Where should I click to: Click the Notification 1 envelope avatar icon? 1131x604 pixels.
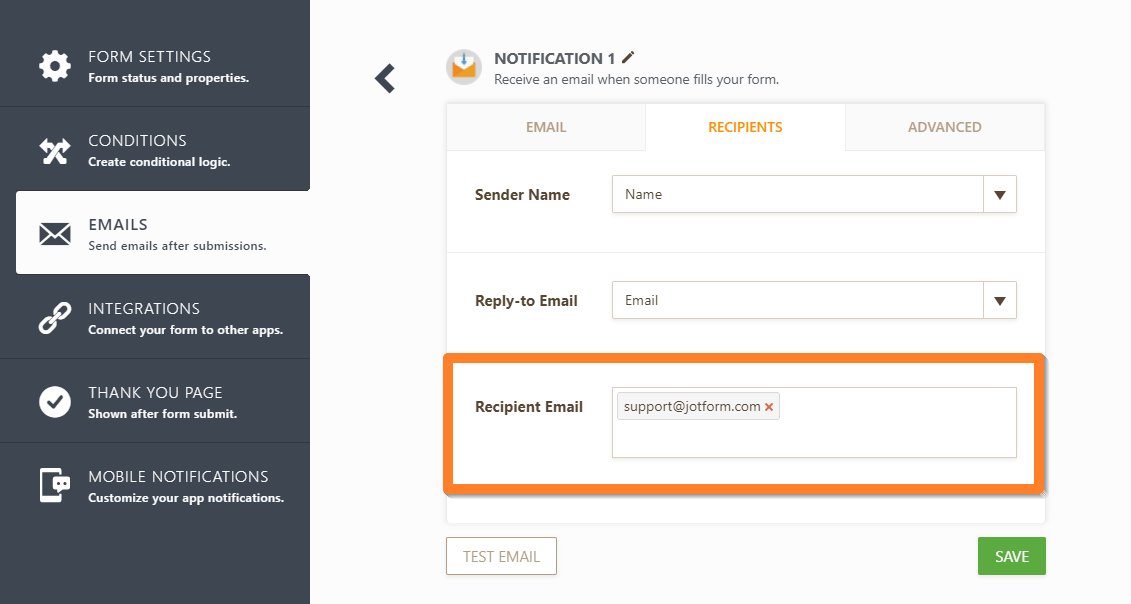[x=464, y=67]
